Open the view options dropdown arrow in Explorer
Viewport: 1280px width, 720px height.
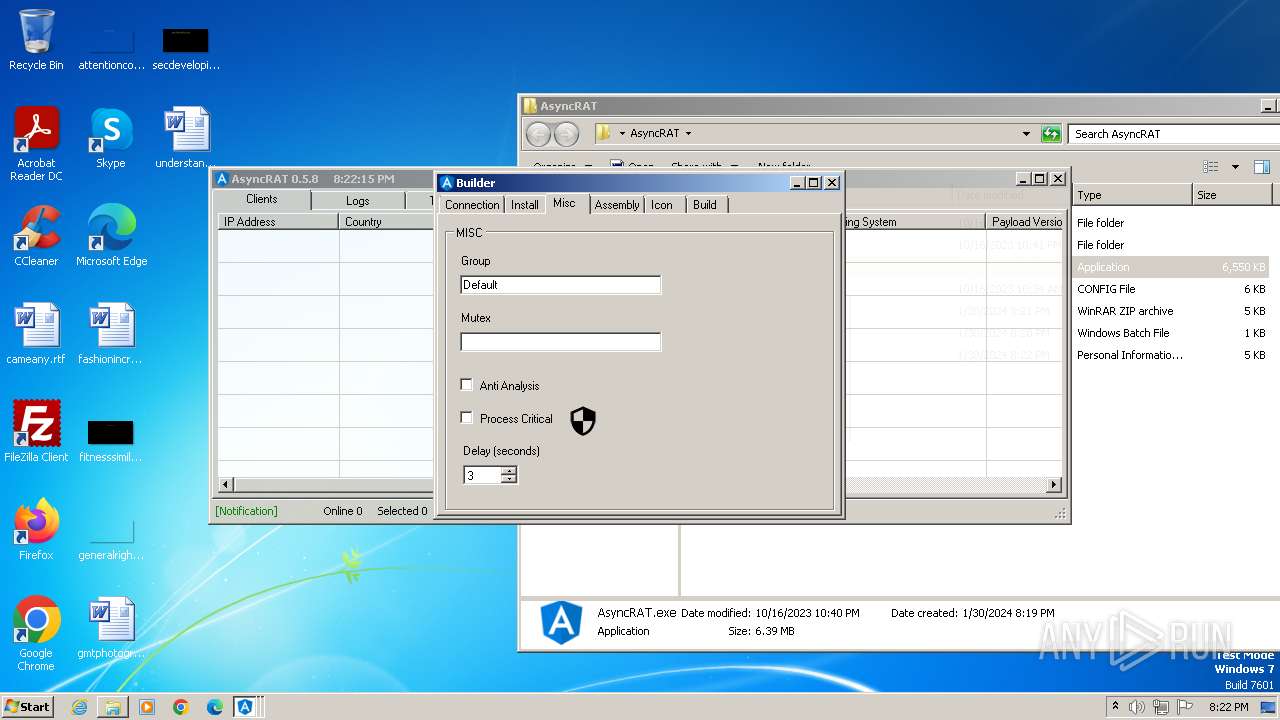[1235, 167]
